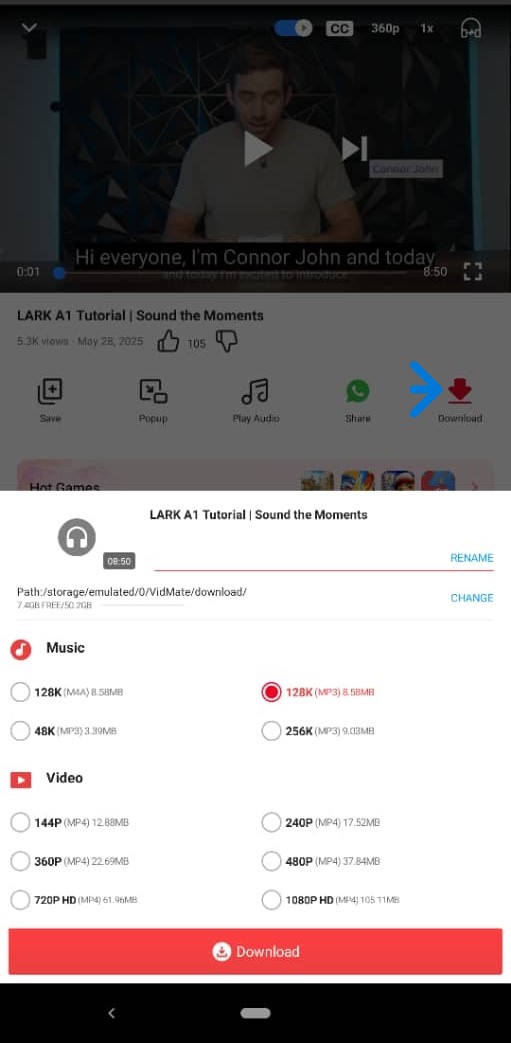
Task: Like the video with thumbs-up icon
Action: (x=168, y=343)
